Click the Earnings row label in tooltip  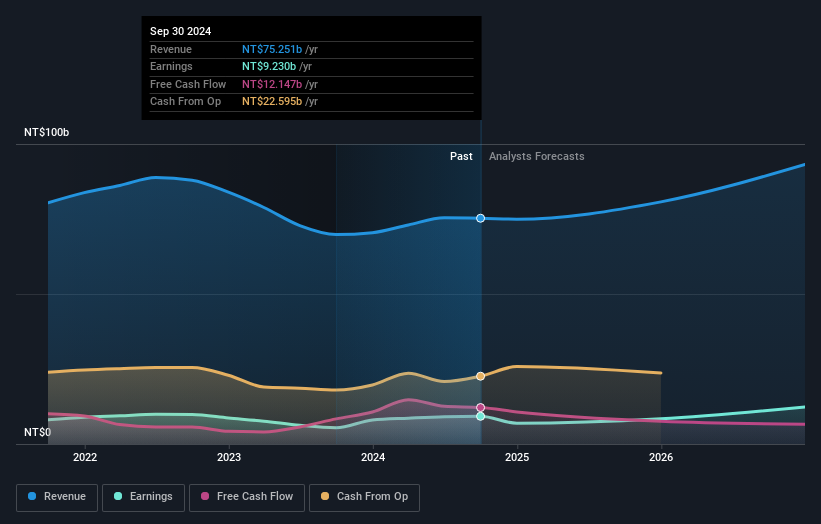(171, 66)
